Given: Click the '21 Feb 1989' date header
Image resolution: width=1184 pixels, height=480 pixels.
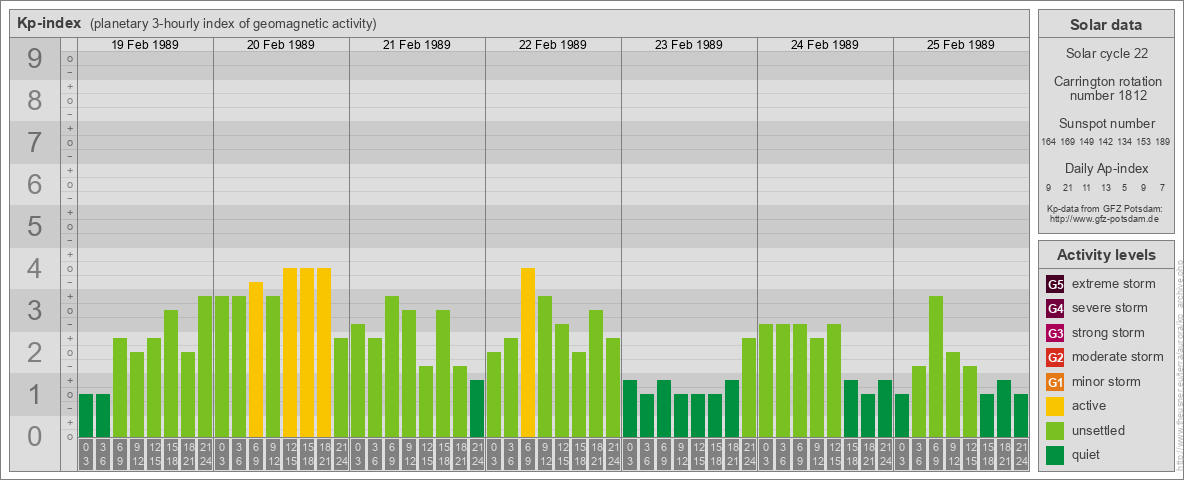Looking at the screenshot, I should coord(417,45).
